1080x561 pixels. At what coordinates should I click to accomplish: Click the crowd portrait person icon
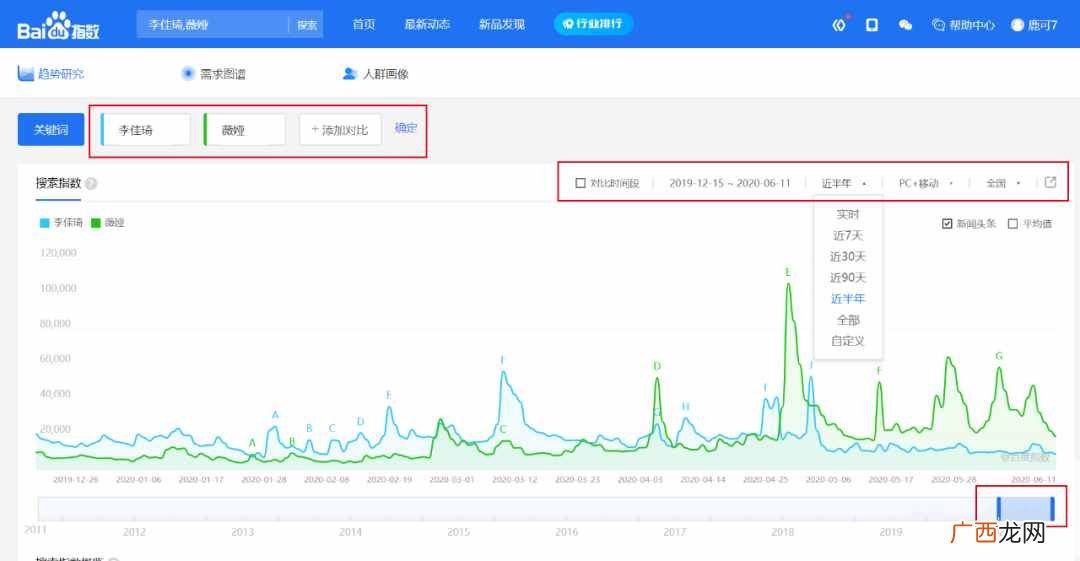click(350, 73)
